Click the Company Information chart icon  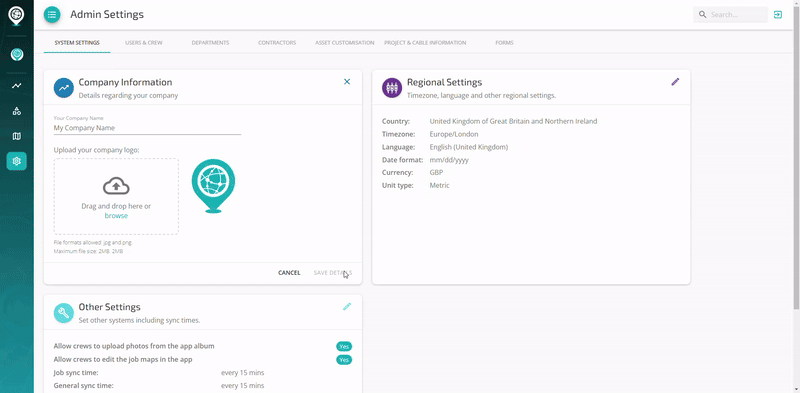[64, 88]
